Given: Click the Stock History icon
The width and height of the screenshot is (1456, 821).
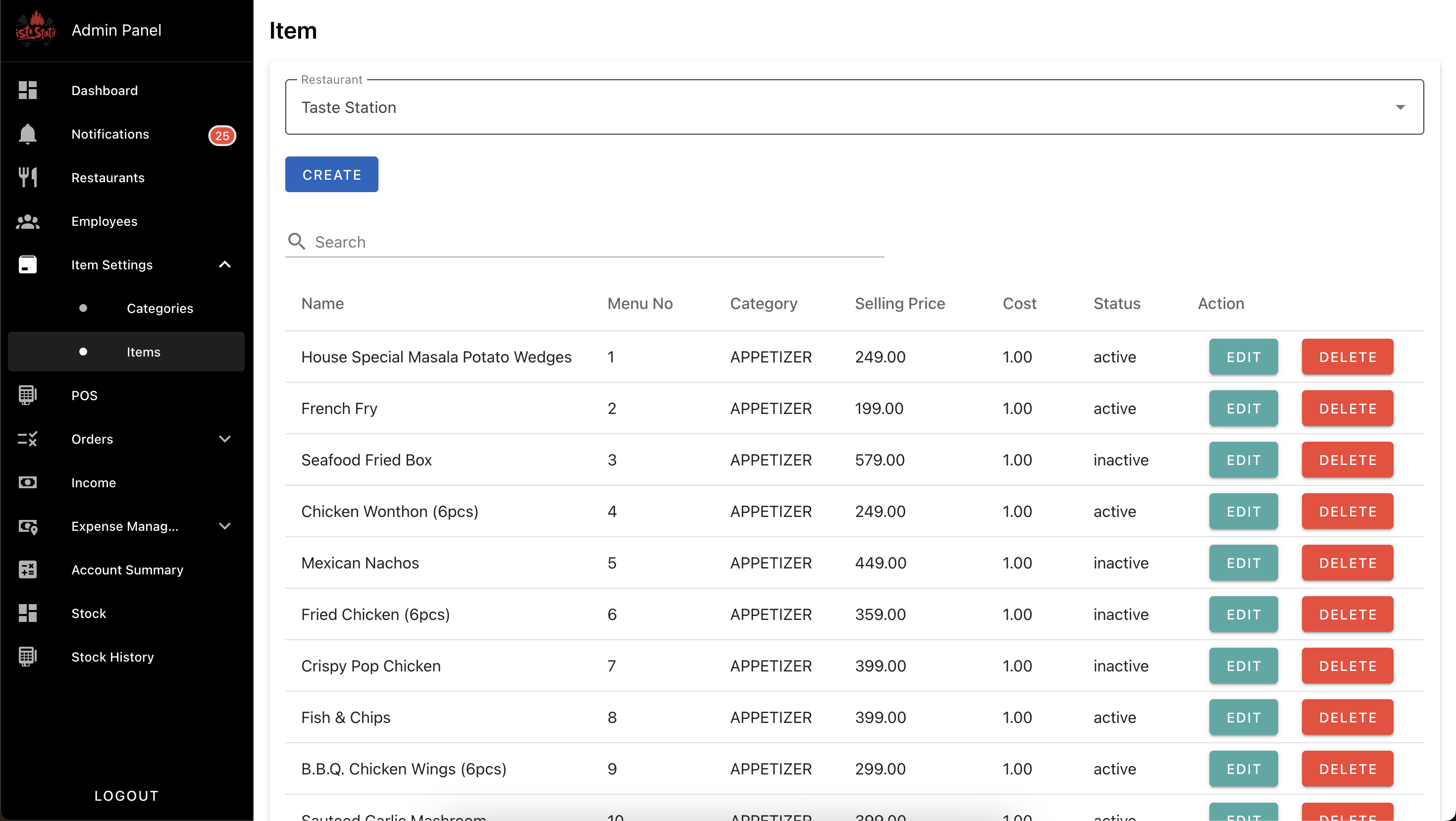Looking at the screenshot, I should 27,657.
